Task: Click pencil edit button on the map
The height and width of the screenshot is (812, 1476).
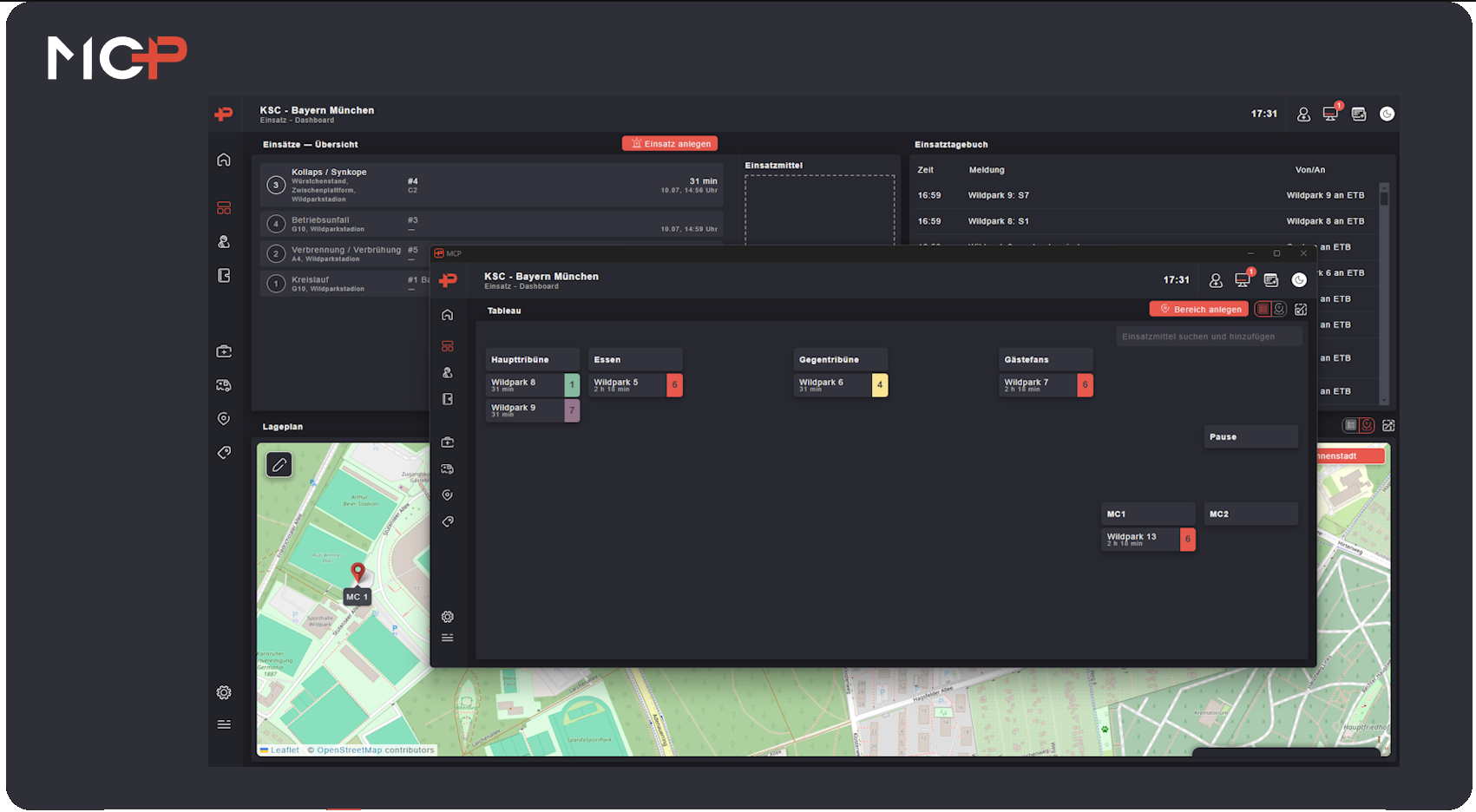Action: [279, 465]
